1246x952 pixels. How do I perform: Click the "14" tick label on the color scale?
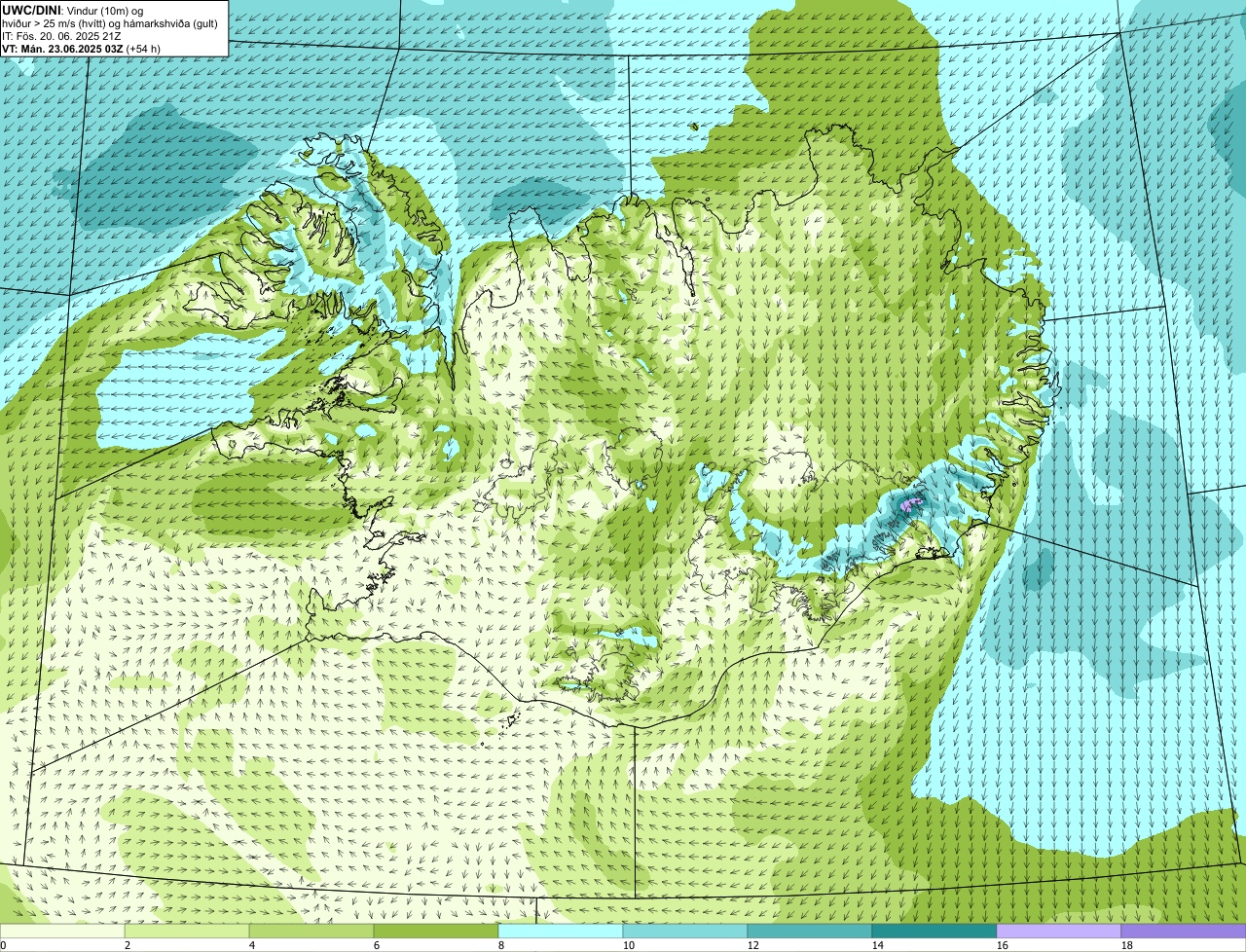click(x=878, y=945)
